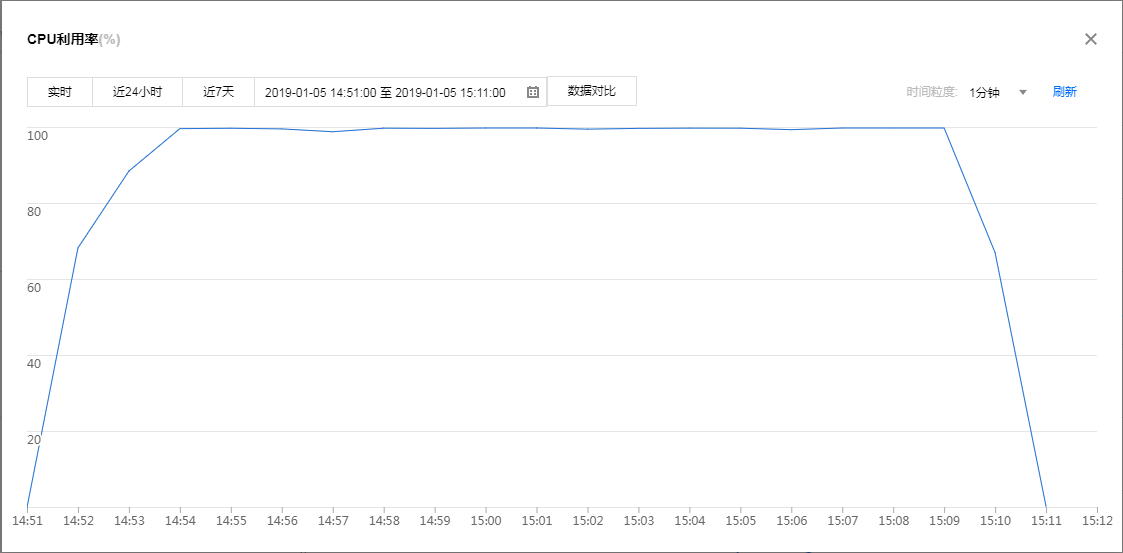The width and height of the screenshot is (1123, 553).
Task: Open the 时间粒度 1分钟 dropdown
Action: [x=985, y=92]
